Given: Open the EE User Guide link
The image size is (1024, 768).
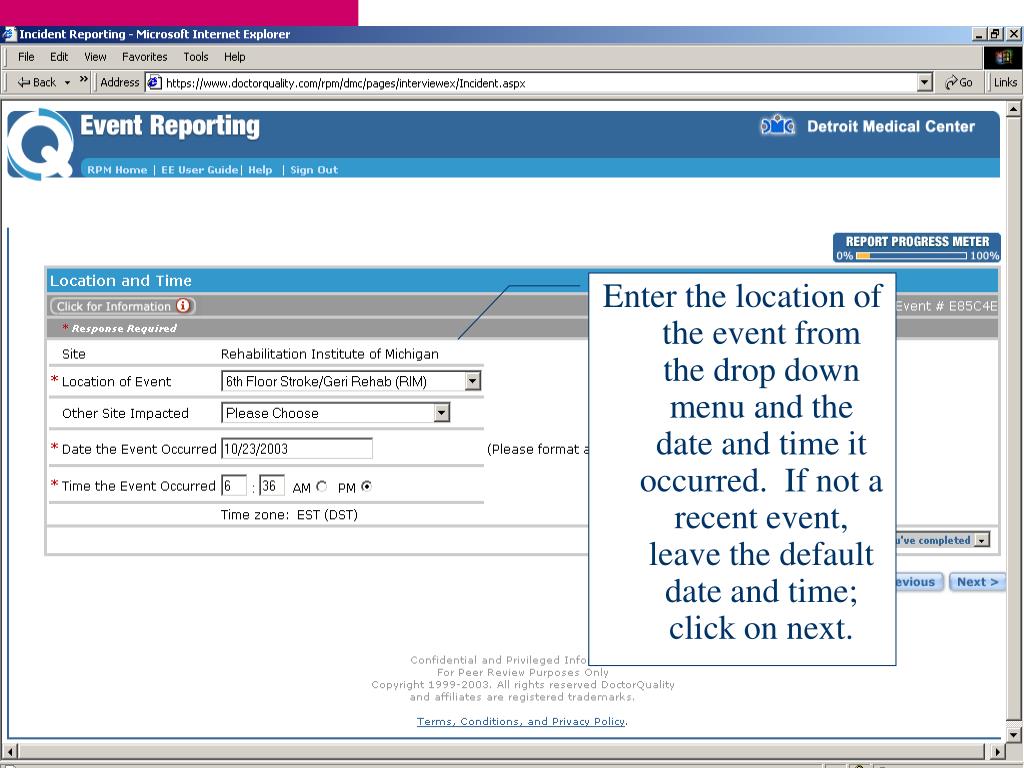Looking at the screenshot, I should pos(199,170).
